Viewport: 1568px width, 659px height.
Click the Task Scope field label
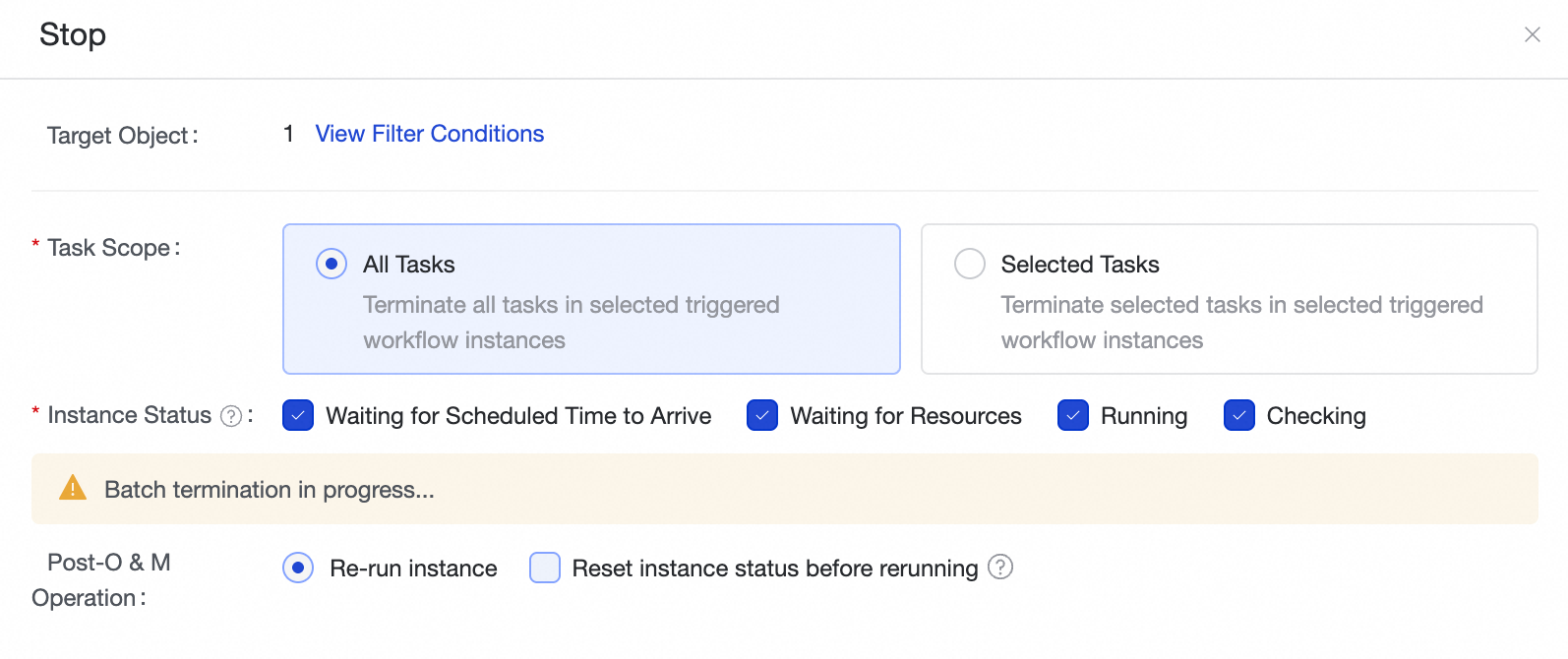pos(114,248)
